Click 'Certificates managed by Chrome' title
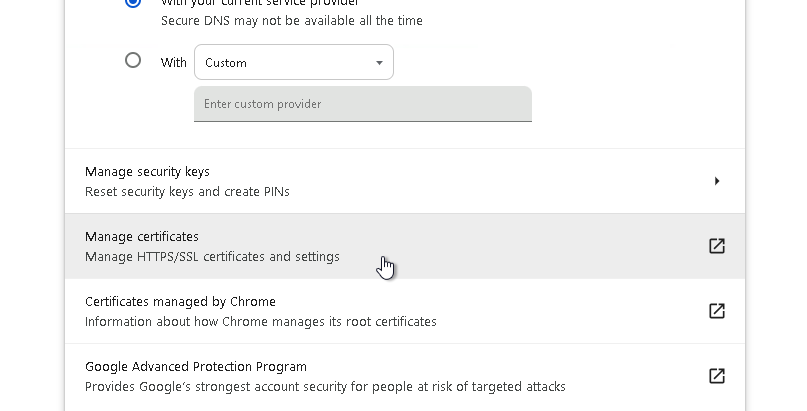 (x=180, y=302)
